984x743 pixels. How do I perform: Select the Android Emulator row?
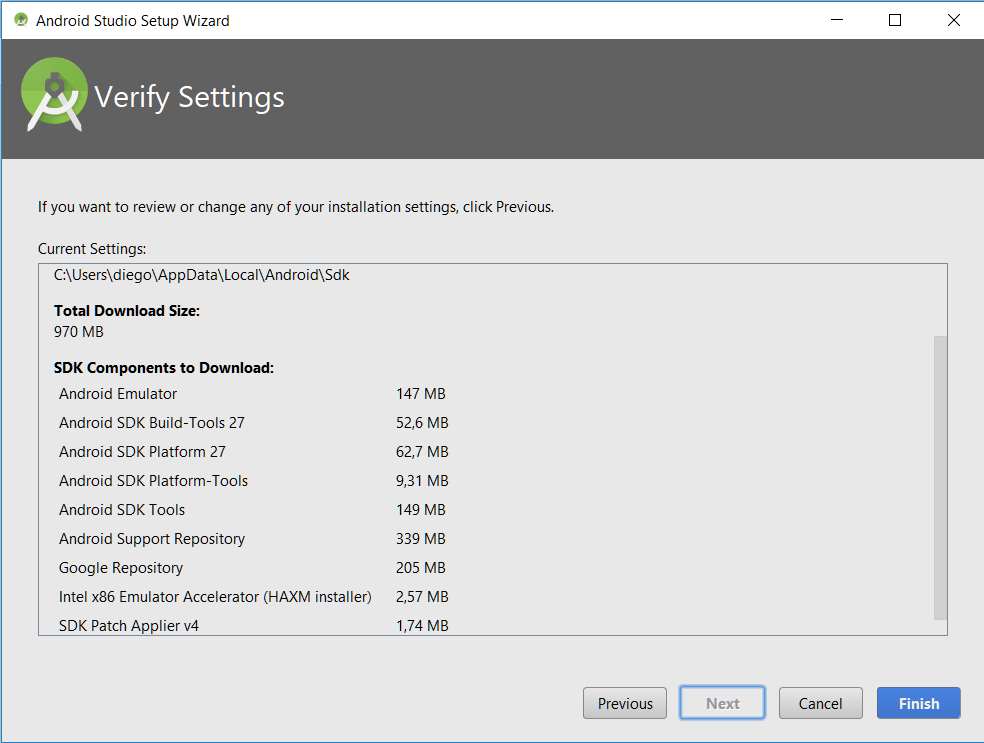[252, 393]
